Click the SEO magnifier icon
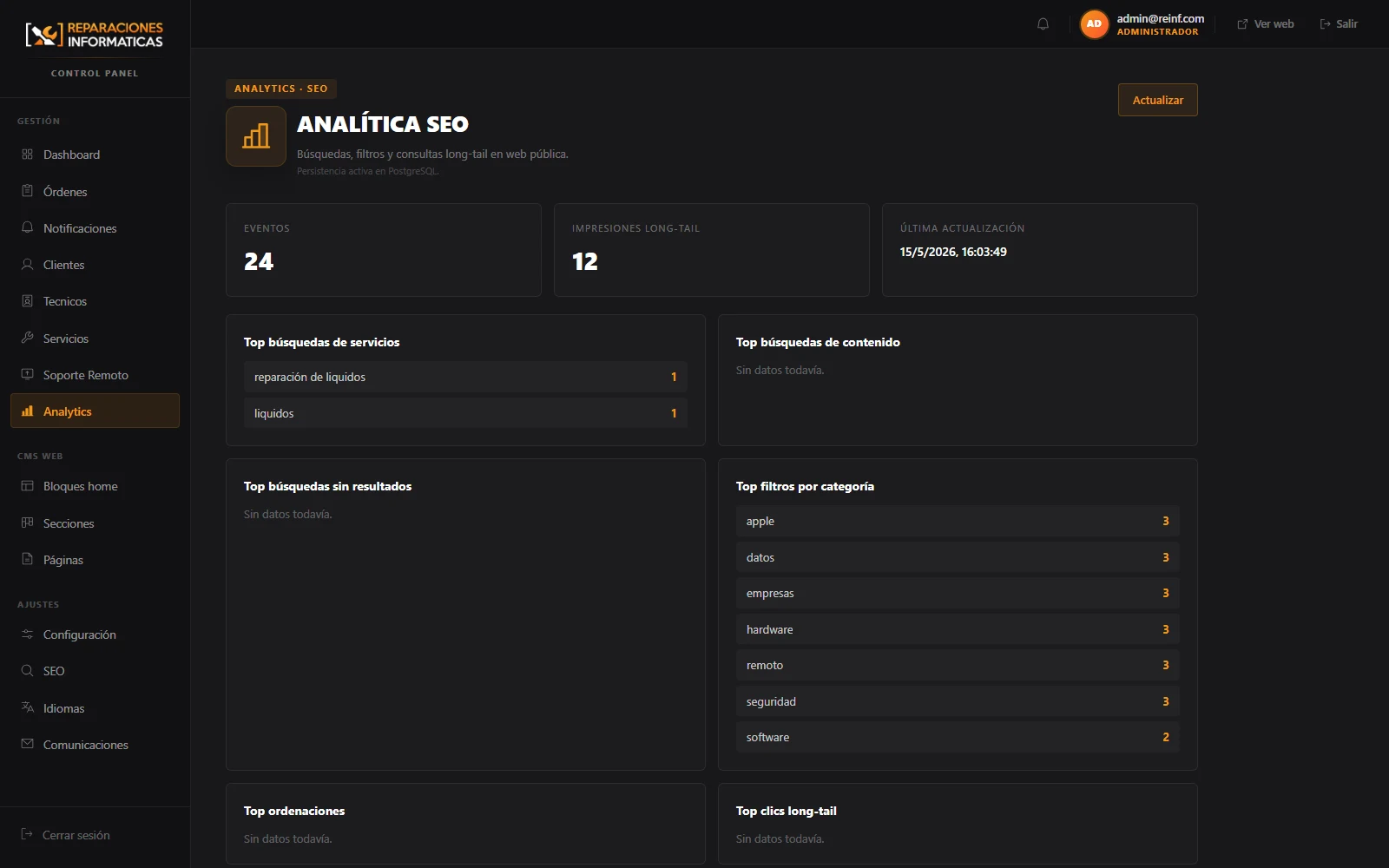This screenshot has width=1389, height=868. click(x=27, y=671)
